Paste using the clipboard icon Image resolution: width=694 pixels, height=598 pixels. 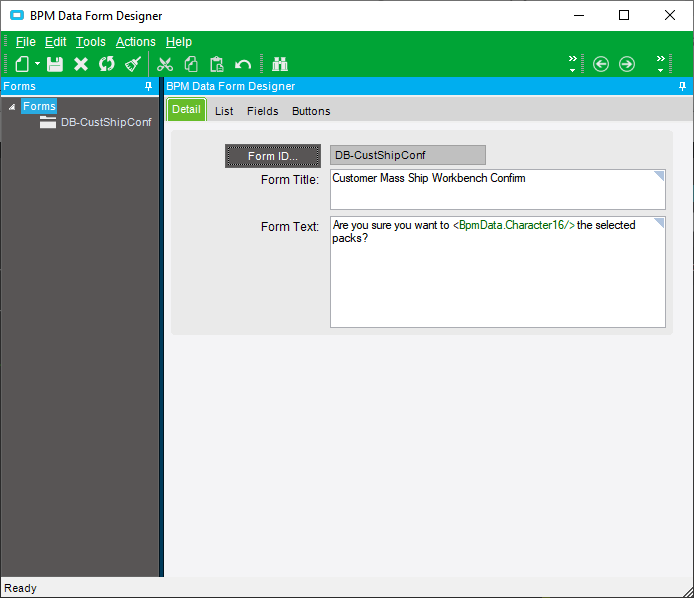[217, 64]
